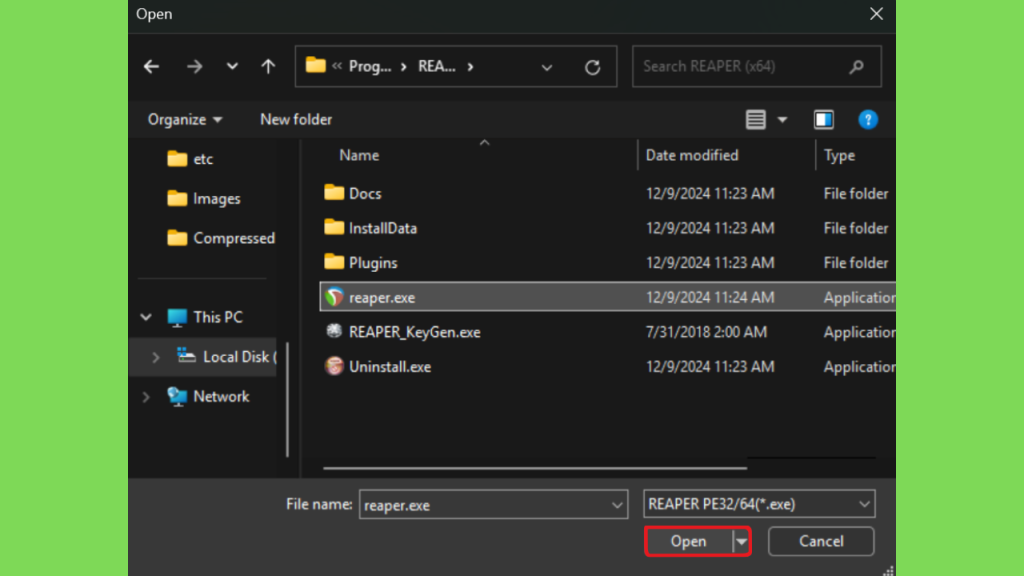Change the view layout icon
The width and height of the screenshot is (1024, 576).
coord(756,120)
